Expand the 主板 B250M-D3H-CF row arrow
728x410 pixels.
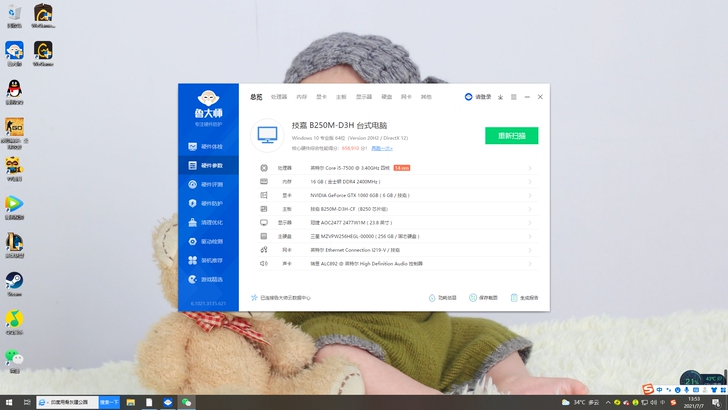(x=530, y=209)
